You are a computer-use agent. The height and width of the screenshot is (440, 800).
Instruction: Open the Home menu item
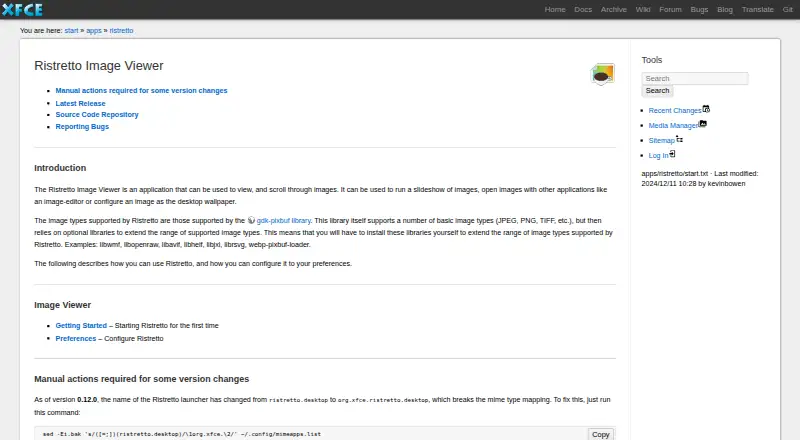point(555,9)
